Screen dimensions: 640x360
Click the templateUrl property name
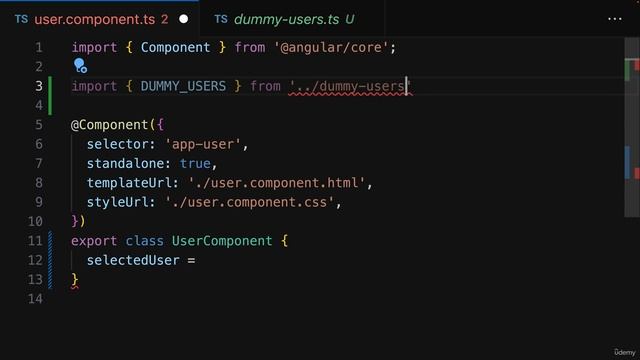(129, 183)
